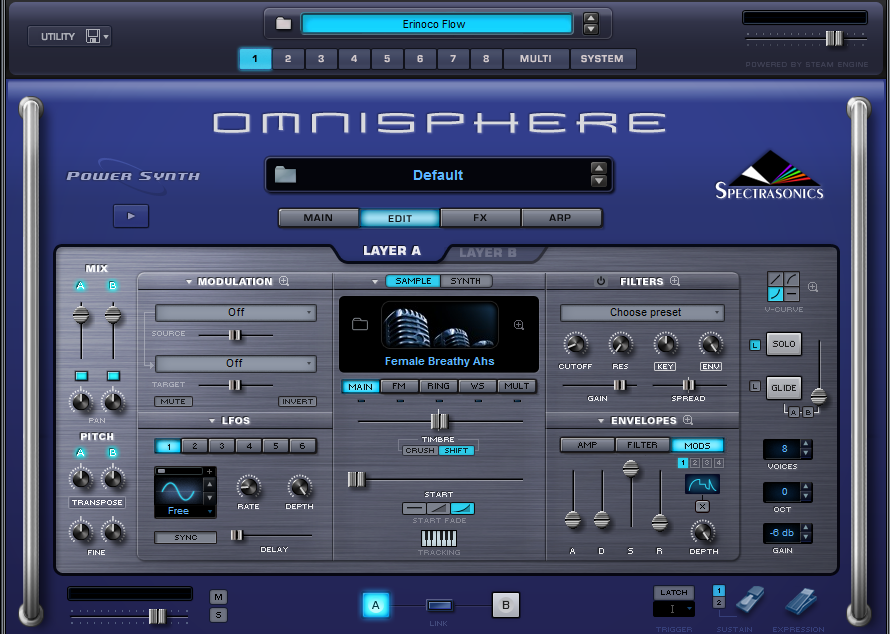Screen dimensions: 890x634
Task: Enable the Sync button for the LFO
Action: (185, 538)
